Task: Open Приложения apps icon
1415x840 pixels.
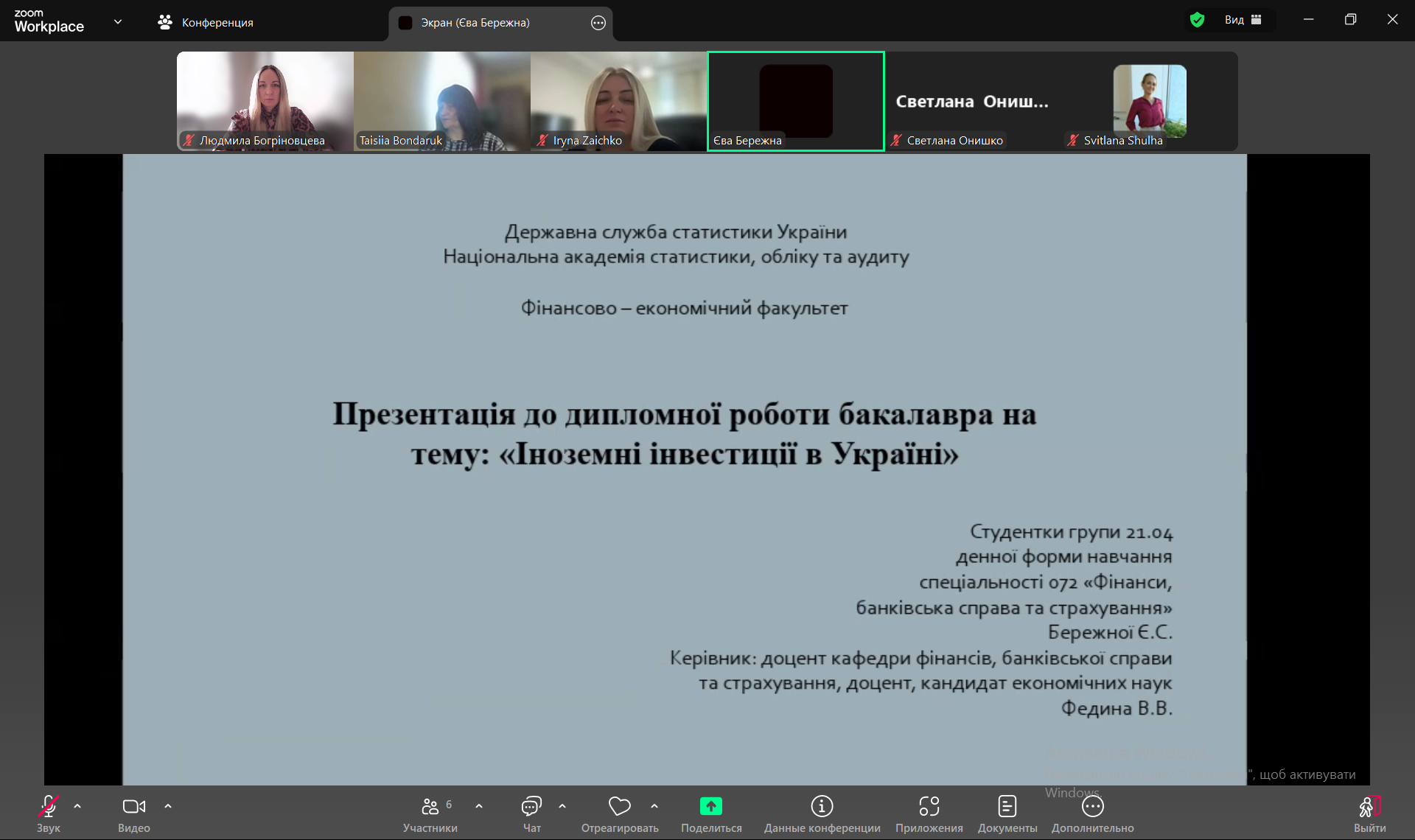Action: (x=929, y=808)
